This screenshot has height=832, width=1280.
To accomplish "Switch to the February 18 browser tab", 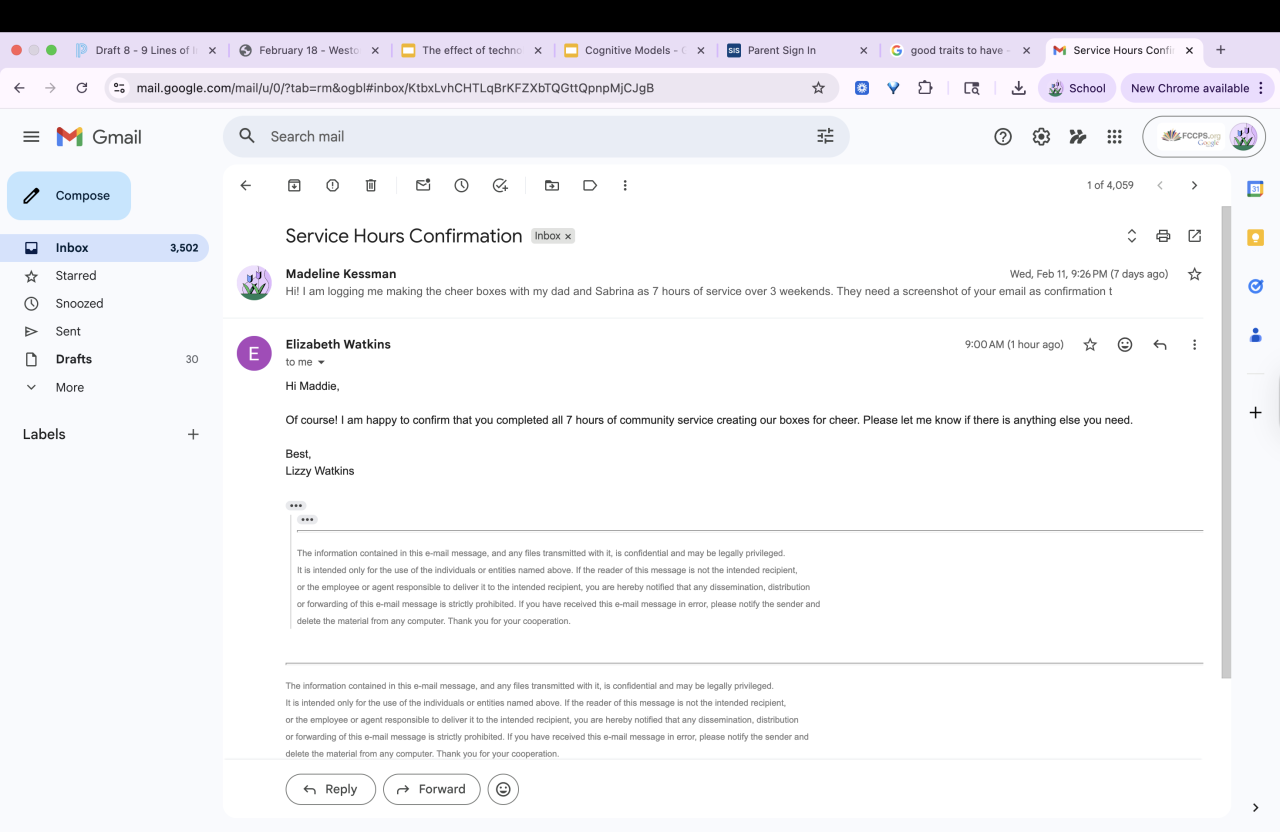I will pos(308,50).
